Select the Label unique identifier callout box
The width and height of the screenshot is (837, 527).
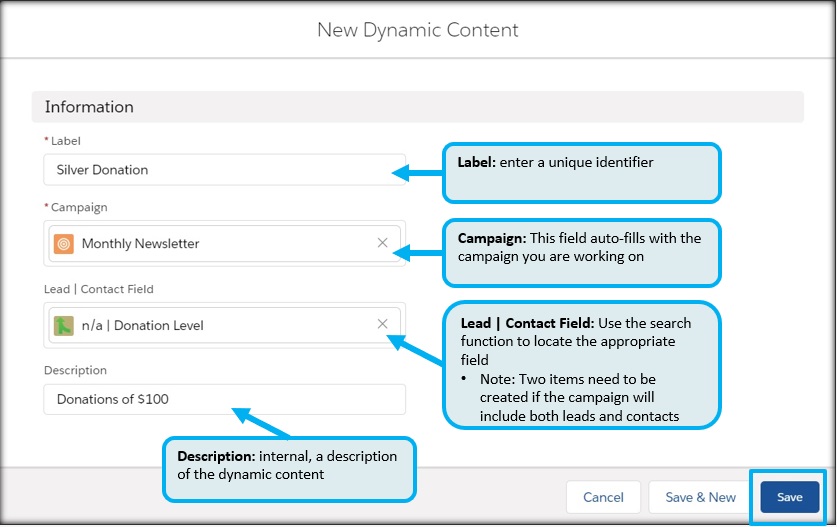pos(581,173)
